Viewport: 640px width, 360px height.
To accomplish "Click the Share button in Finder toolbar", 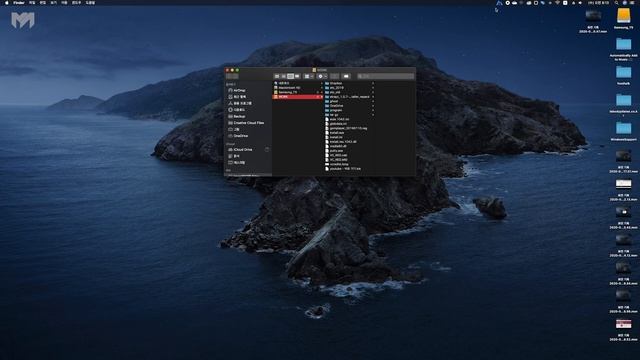I will pos(335,76).
